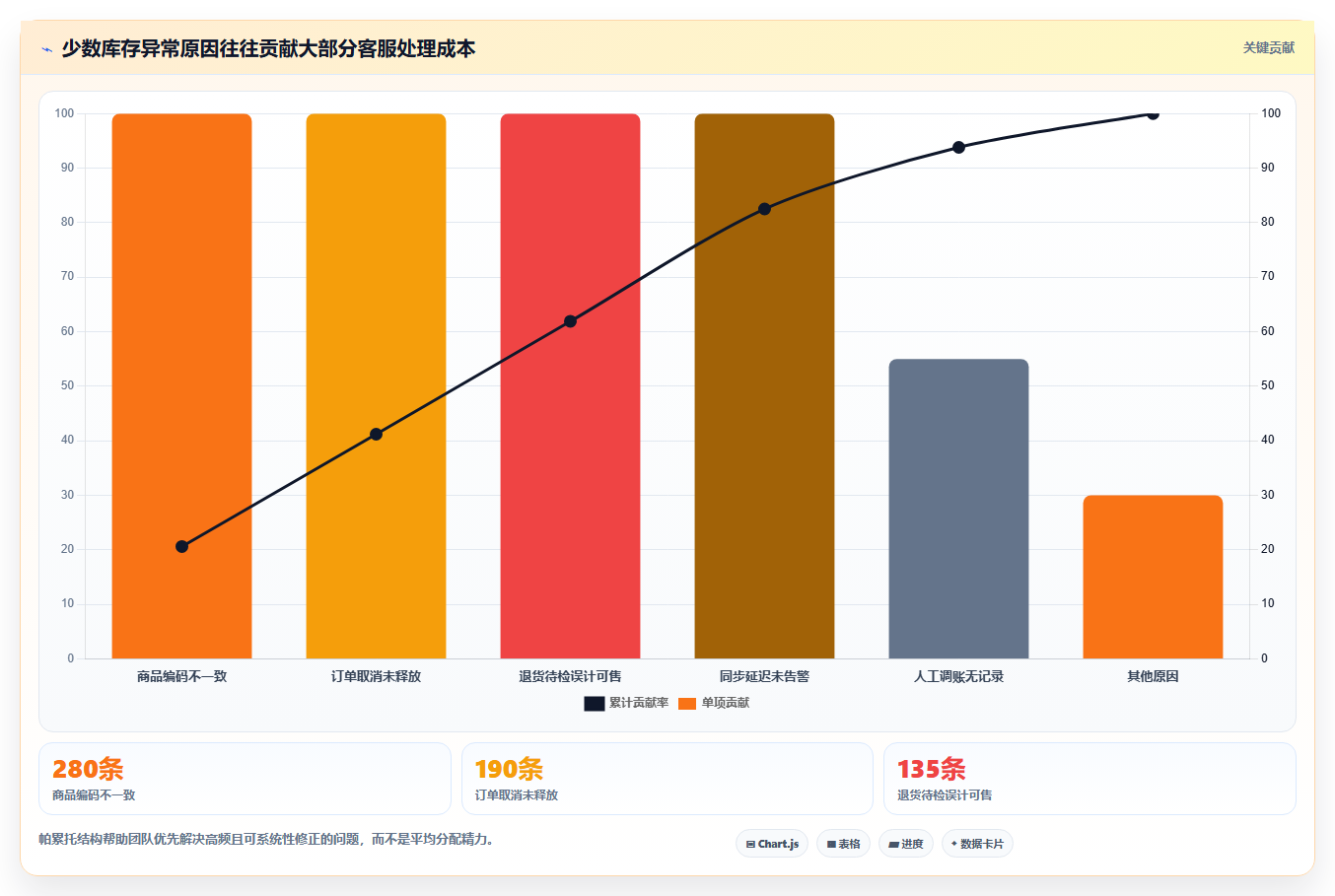Click the x-axis label 人工调账无记录

point(958,676)
